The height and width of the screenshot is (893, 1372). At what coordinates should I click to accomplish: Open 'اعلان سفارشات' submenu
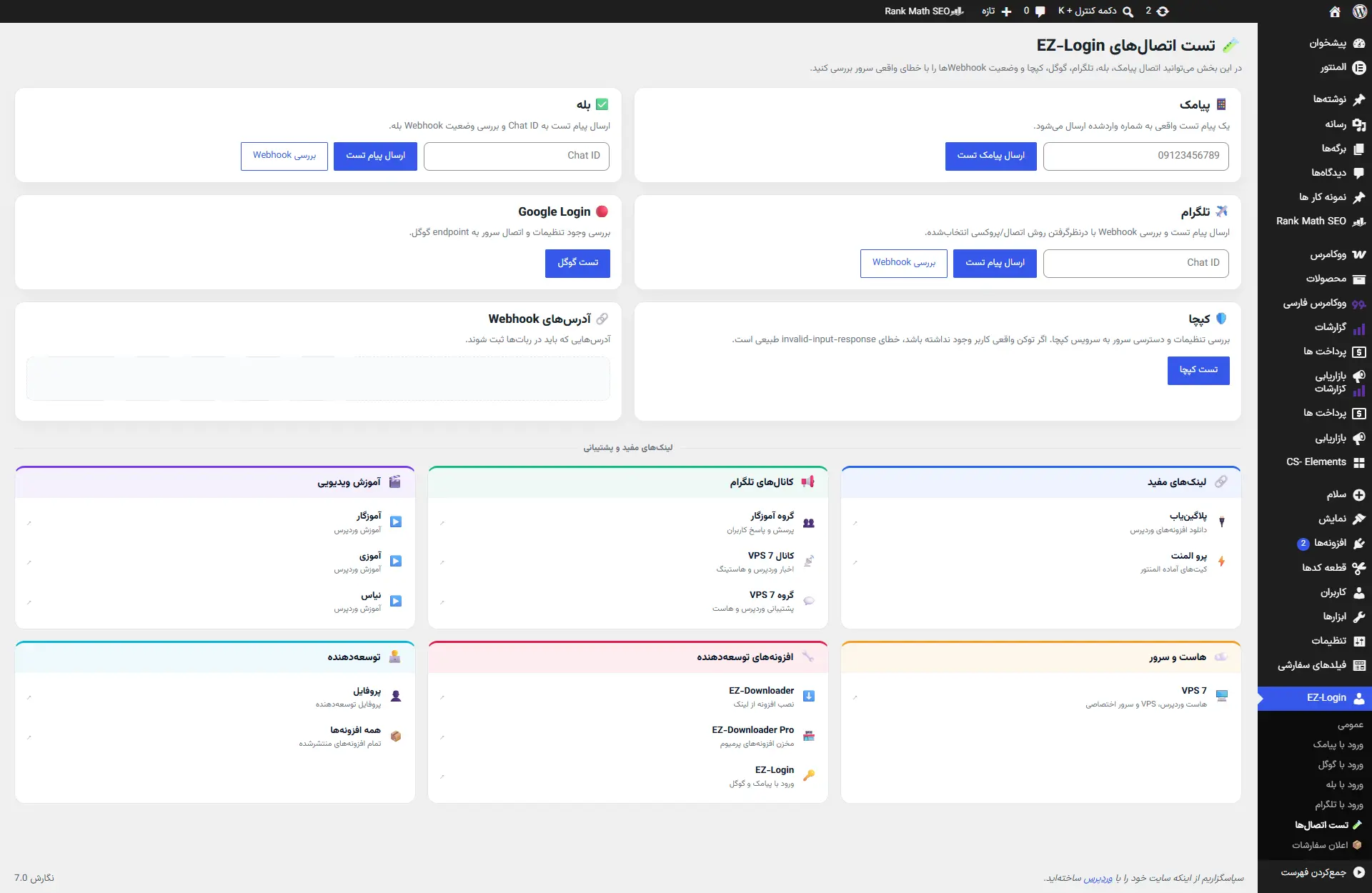(1326, 845)
